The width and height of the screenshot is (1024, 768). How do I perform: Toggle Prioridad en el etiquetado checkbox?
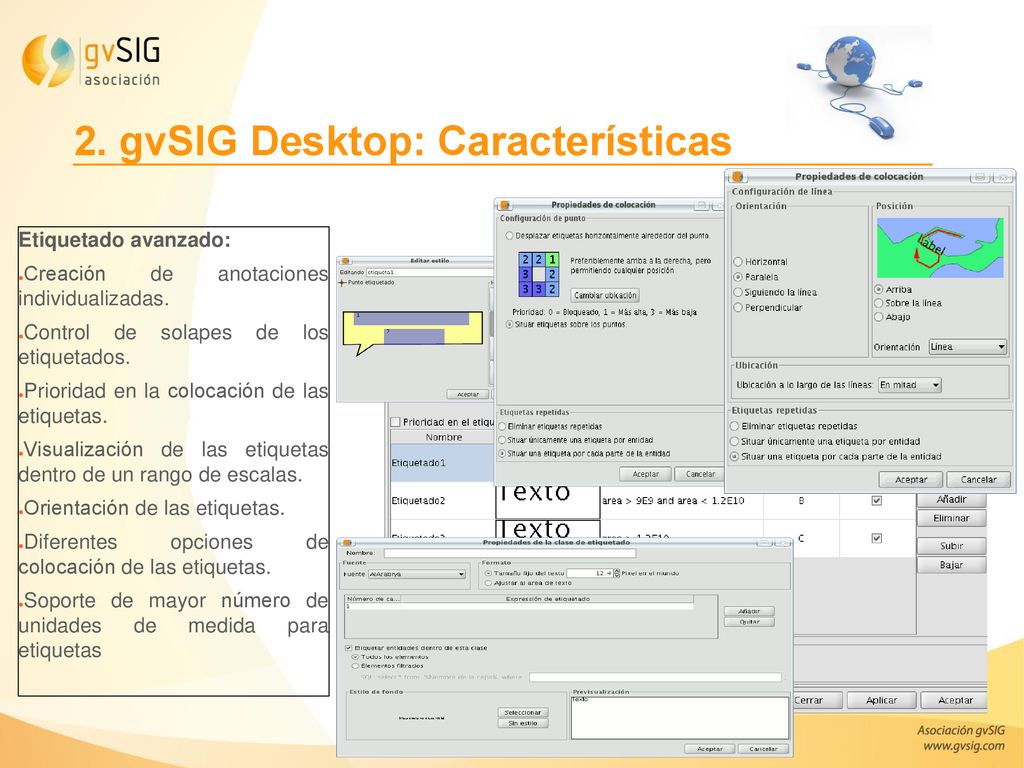coord(395,423)
